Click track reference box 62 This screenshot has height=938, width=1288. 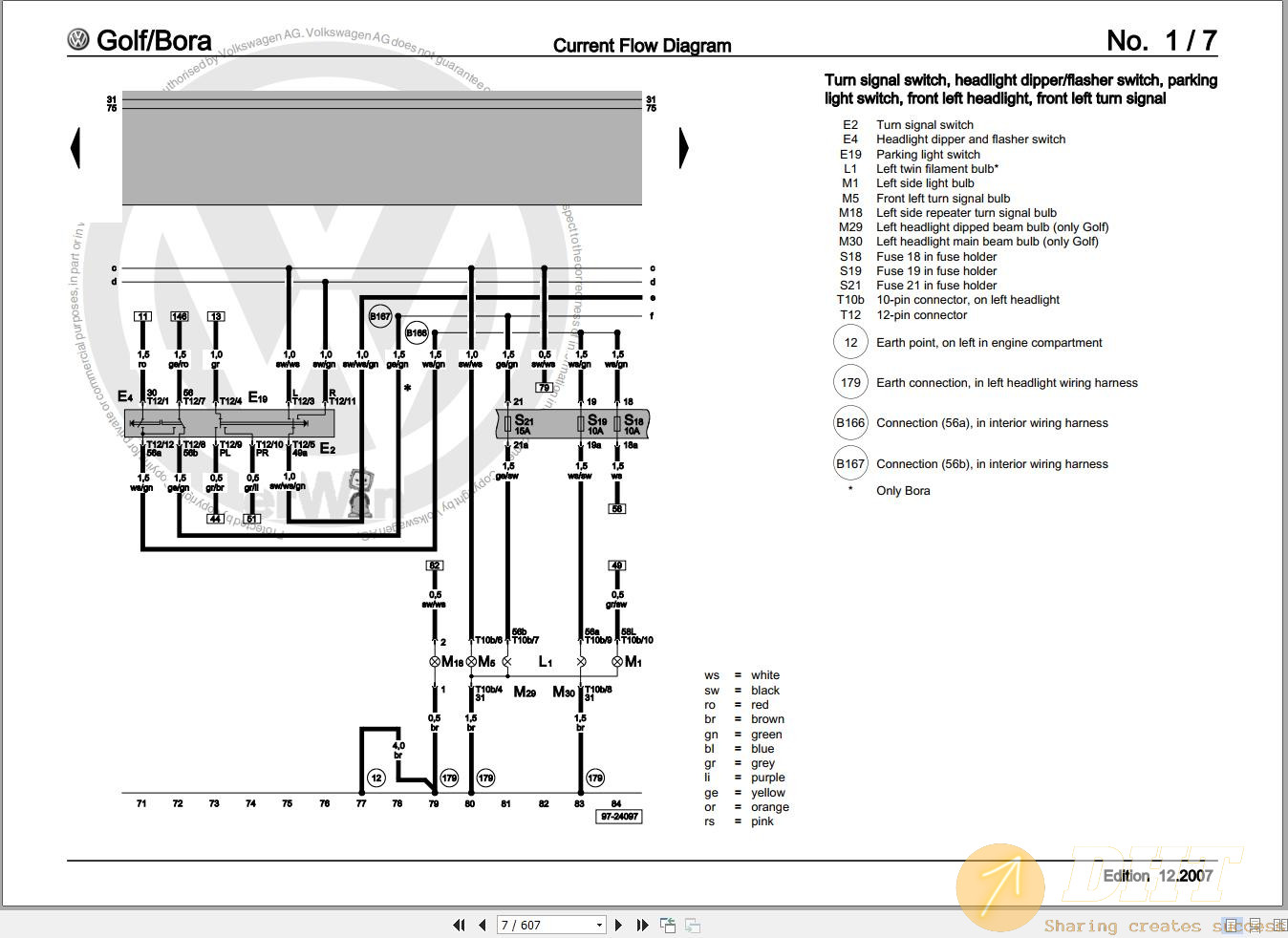click(x=435, y=565)
